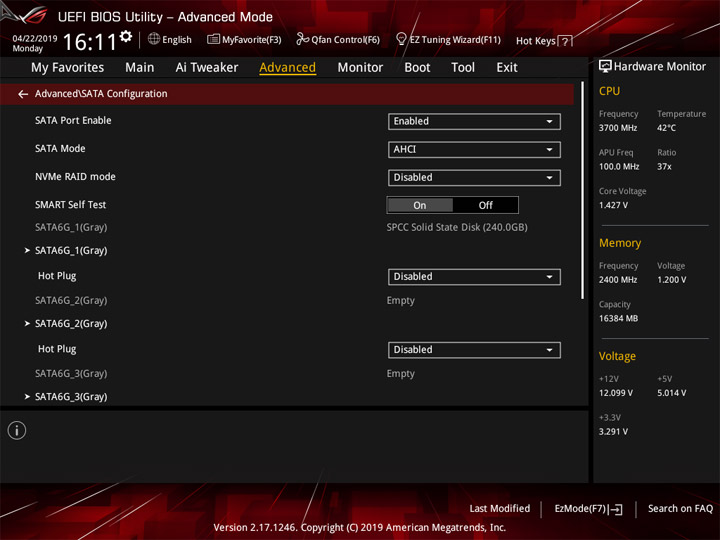This screenshot has width=720, height=540.
Task: Open Qfan Control(F6) fan icon
Action: pyautogui.click(x=302, y=39)
